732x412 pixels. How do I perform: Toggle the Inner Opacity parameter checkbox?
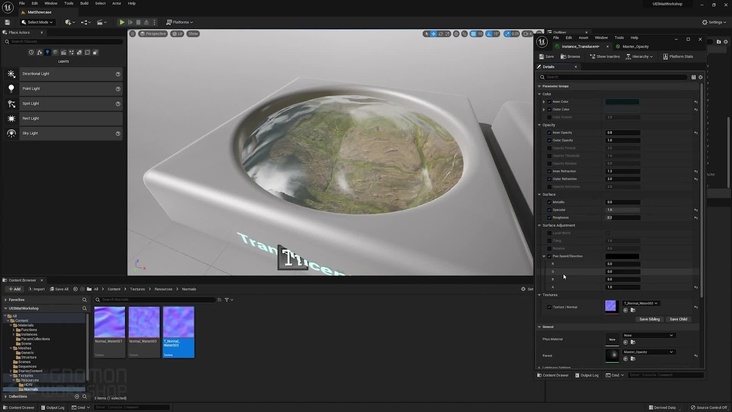pyautogui.click(x=547, y=132)
